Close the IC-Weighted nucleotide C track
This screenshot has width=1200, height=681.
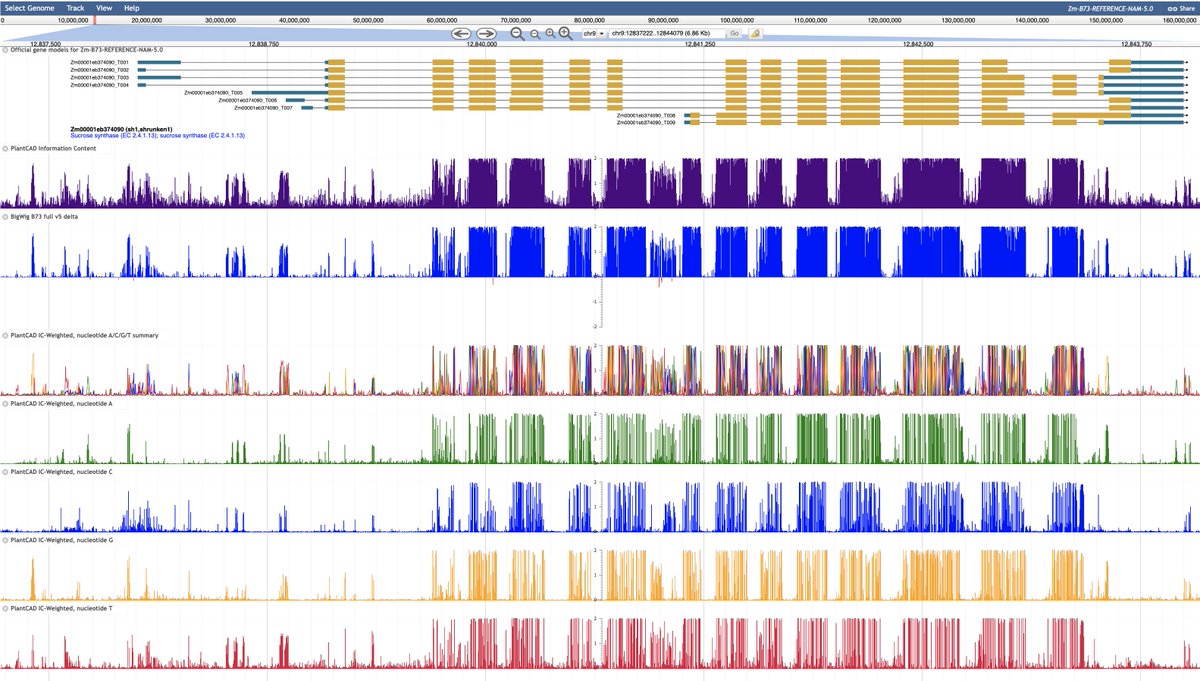point(5,471)
